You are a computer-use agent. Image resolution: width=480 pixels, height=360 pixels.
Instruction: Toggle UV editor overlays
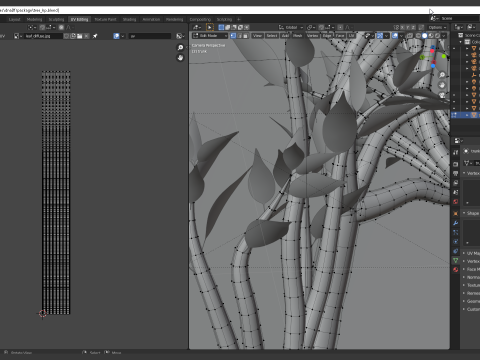coord(117,36)
